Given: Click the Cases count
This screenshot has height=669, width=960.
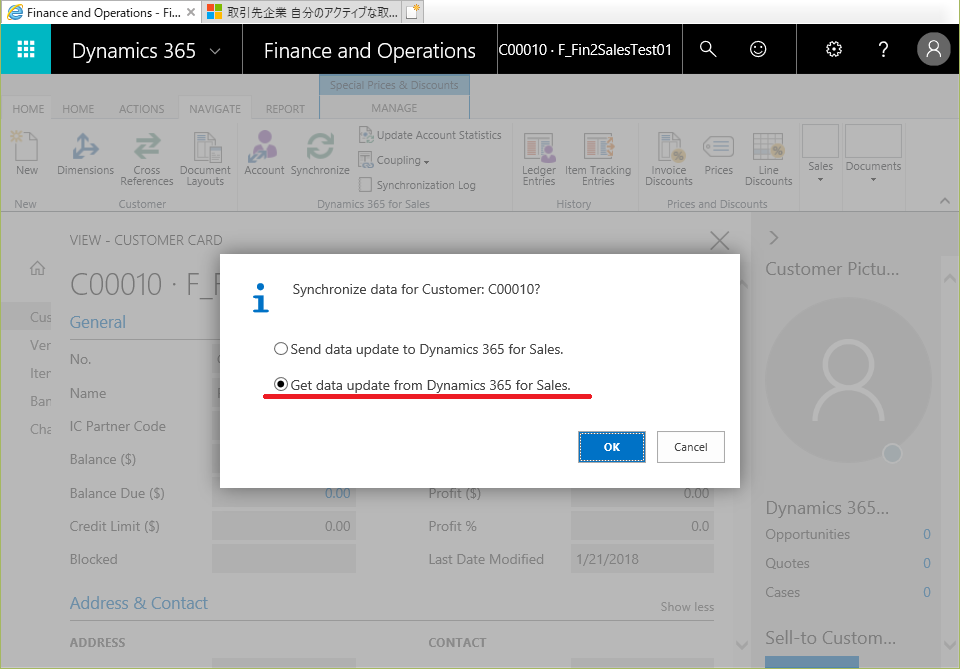Looking at the screenshot, I should pyautogui.click(x=926, y=592).
